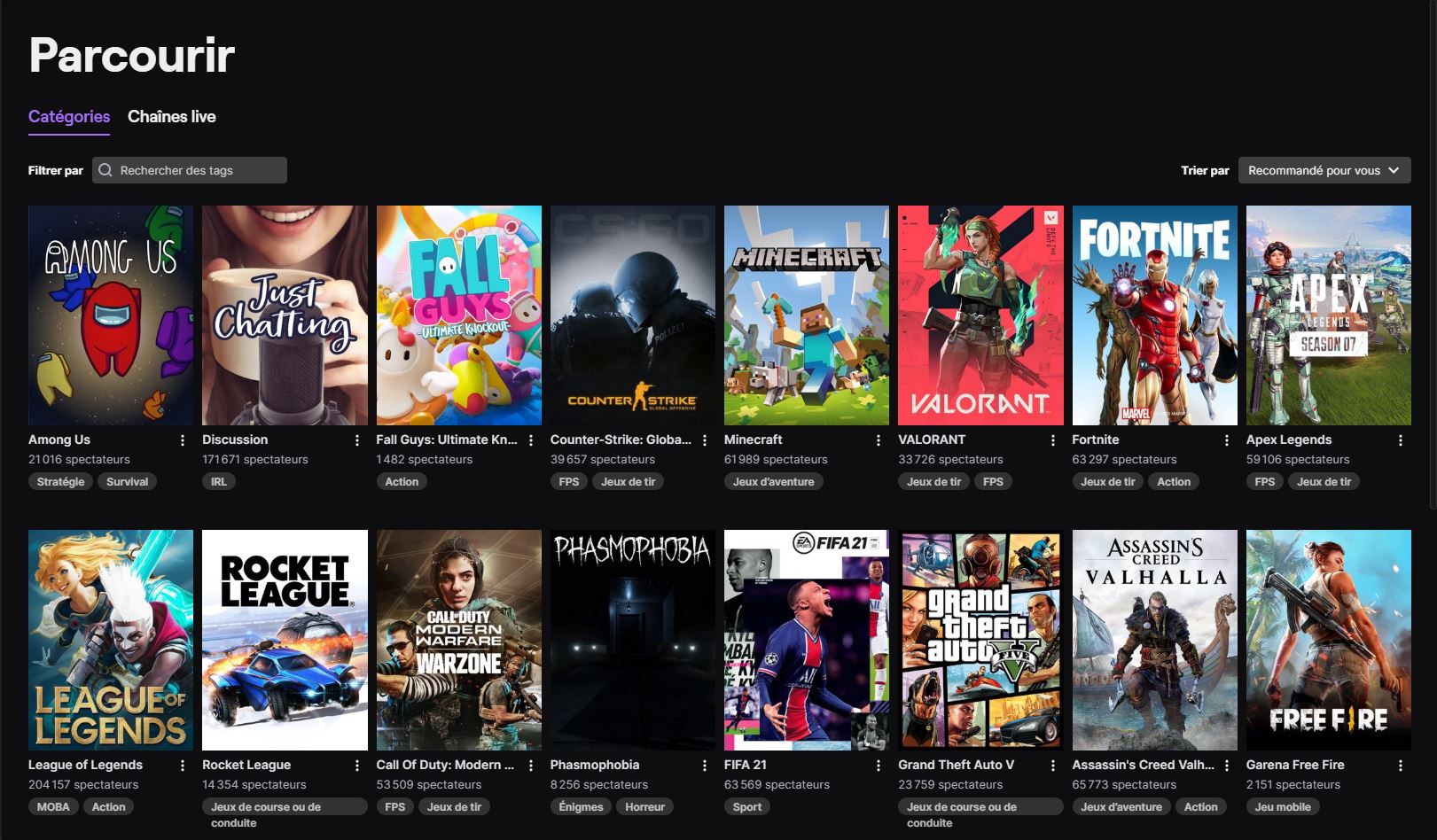Select the FPS tag under Counter-Strike
1437x840 pixels.
click(569, 482)
